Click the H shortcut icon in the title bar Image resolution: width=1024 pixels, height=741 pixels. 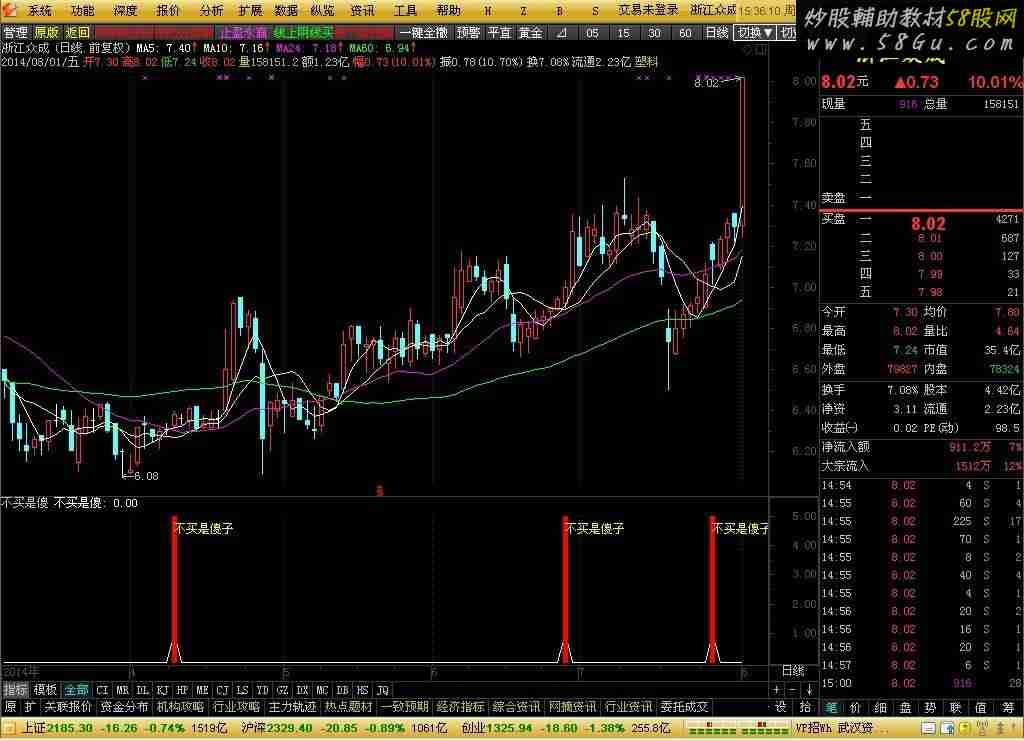click(487, 11)
